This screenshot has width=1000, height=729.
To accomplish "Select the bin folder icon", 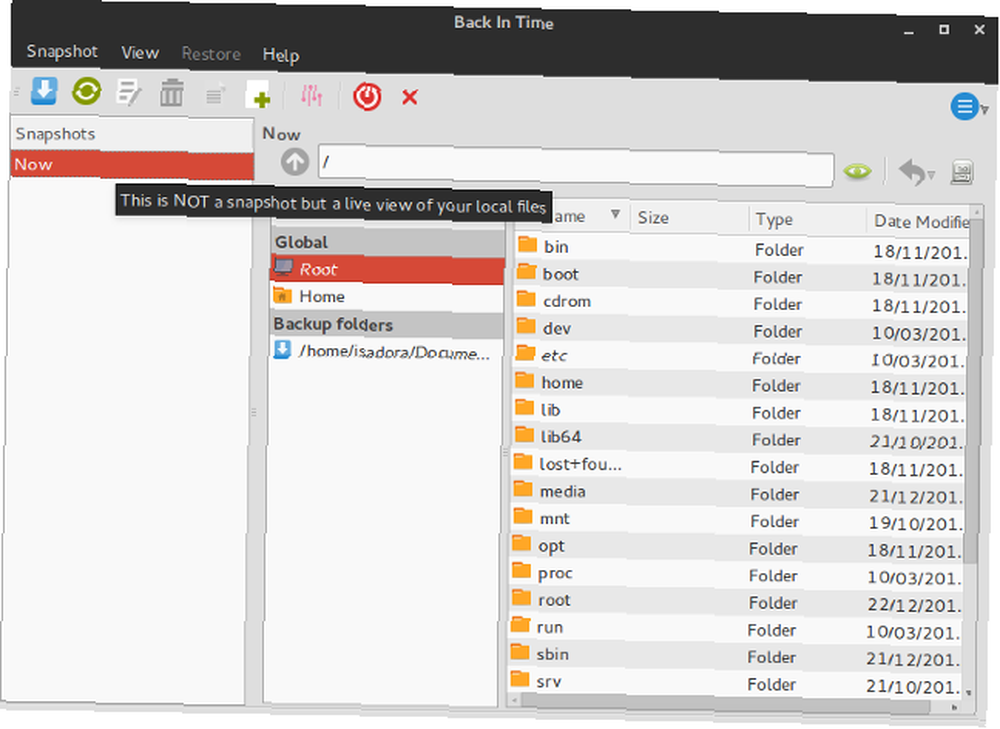I will click(527, 244).
